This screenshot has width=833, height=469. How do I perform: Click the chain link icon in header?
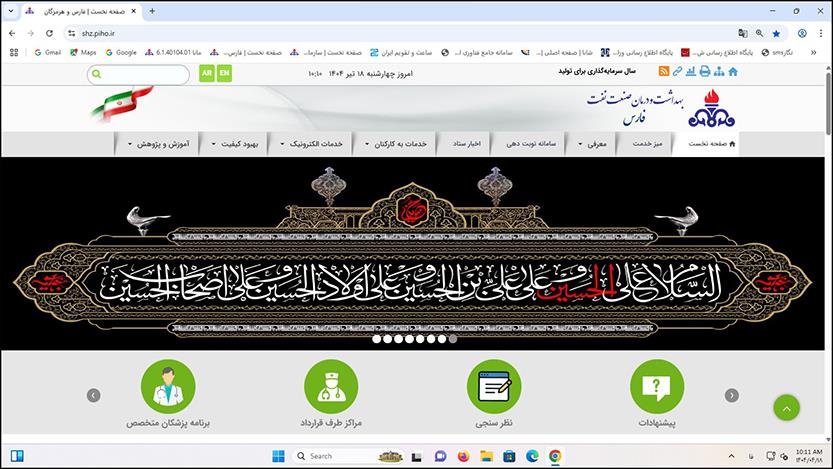677,72
